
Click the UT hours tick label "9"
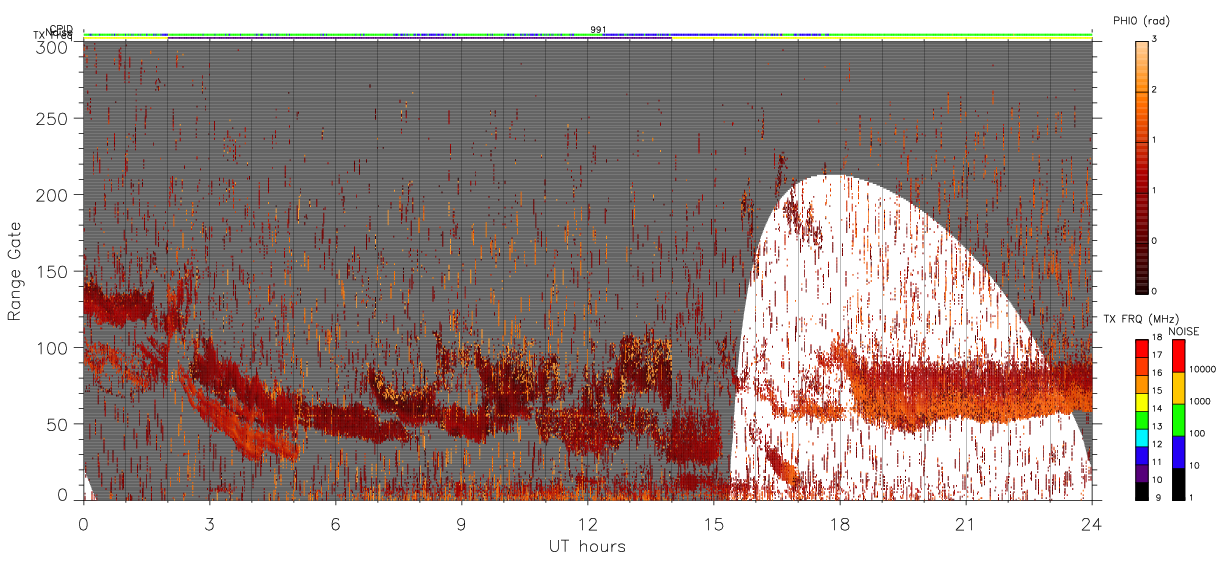click(461, 523)
